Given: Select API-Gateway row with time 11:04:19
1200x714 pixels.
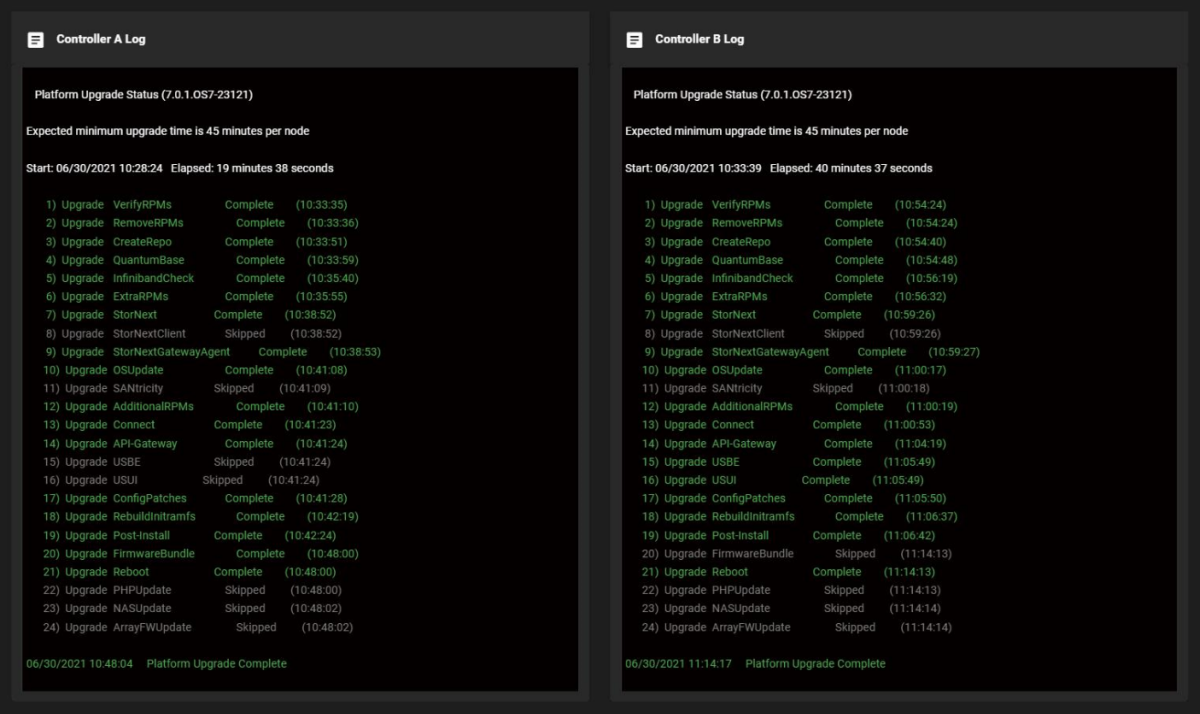Looking at the screenshot, I should (x=793, y=444).
